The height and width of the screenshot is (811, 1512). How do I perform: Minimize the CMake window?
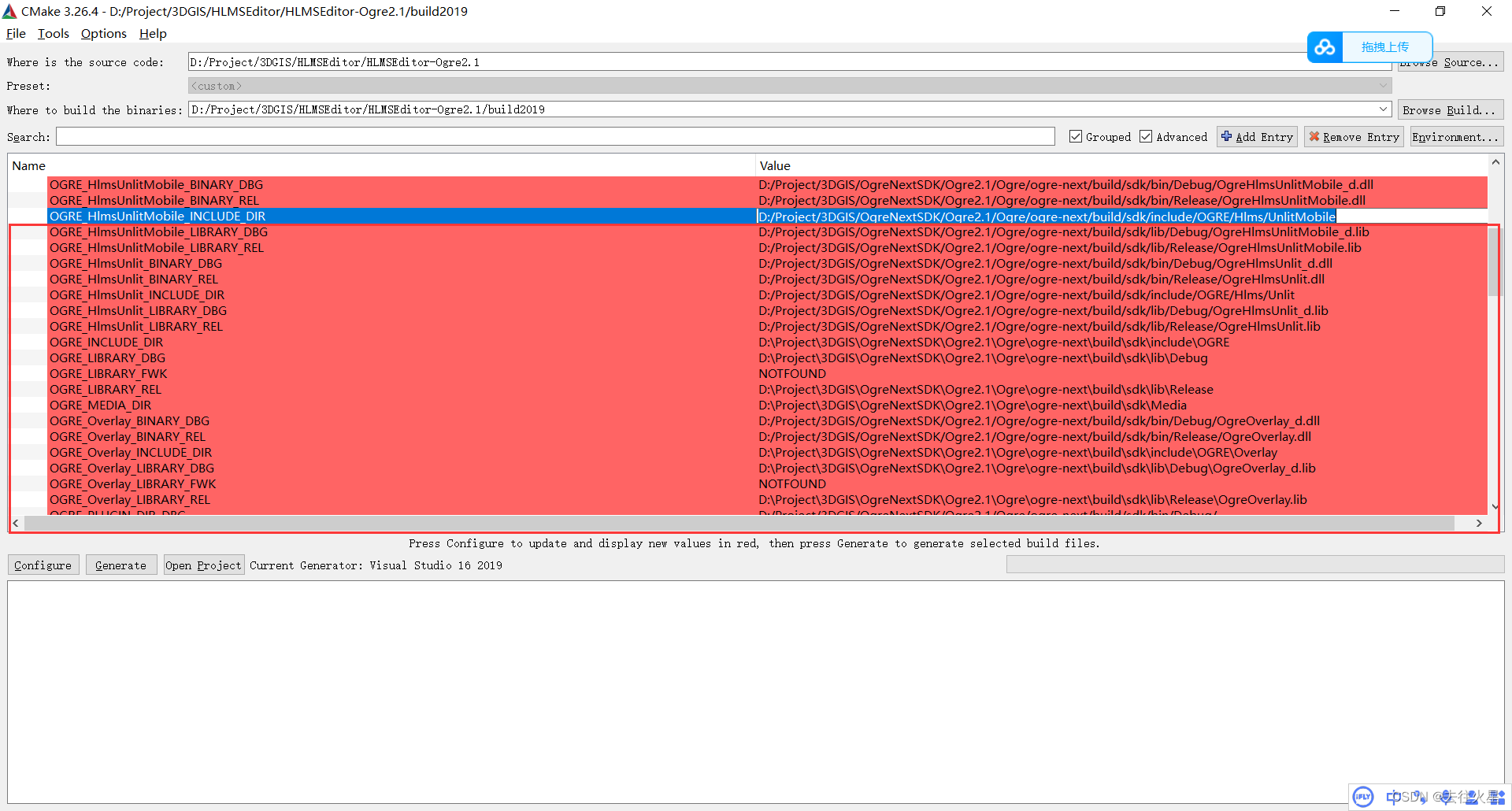[x=1395, y=11]
